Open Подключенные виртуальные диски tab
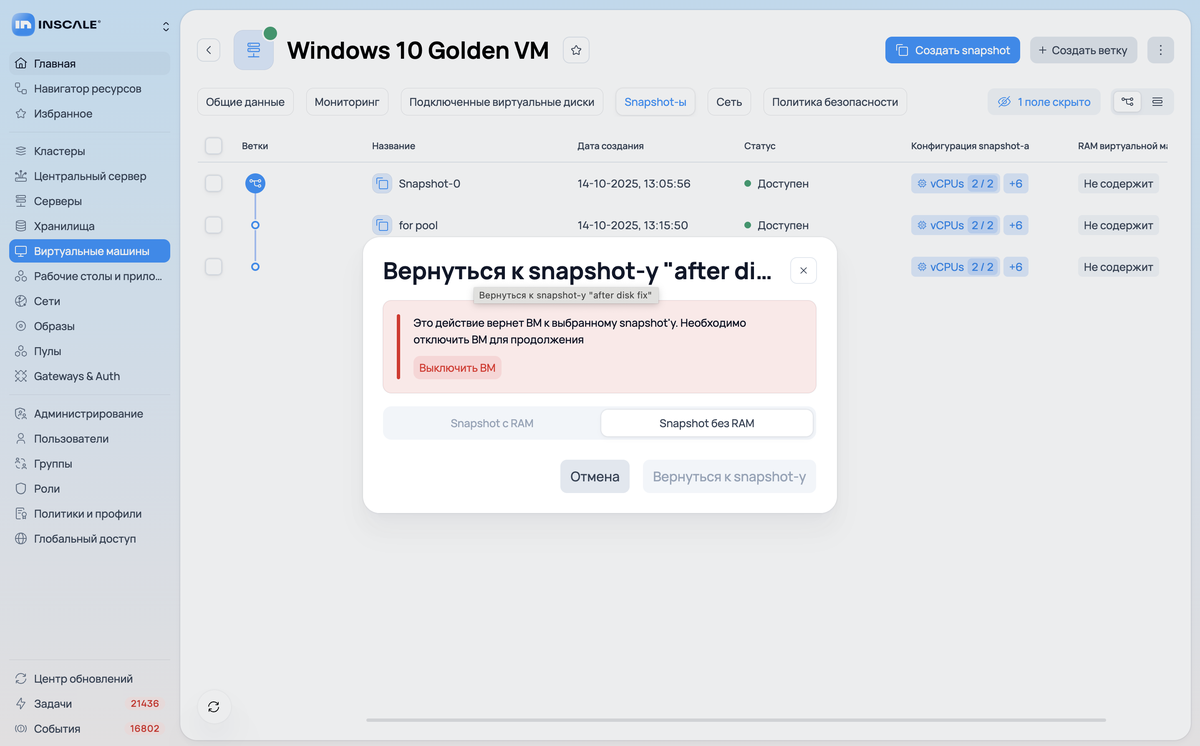The width and height of the screenshot is (1200, 746). [502, 102]
